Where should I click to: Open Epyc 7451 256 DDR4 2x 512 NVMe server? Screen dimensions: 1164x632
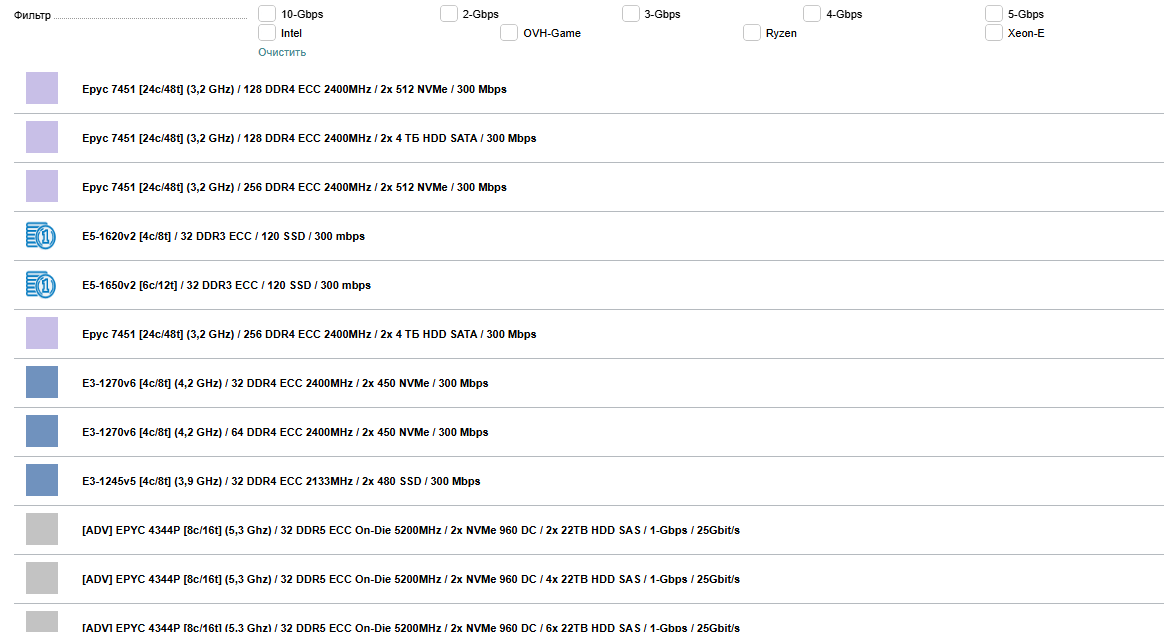294,187
